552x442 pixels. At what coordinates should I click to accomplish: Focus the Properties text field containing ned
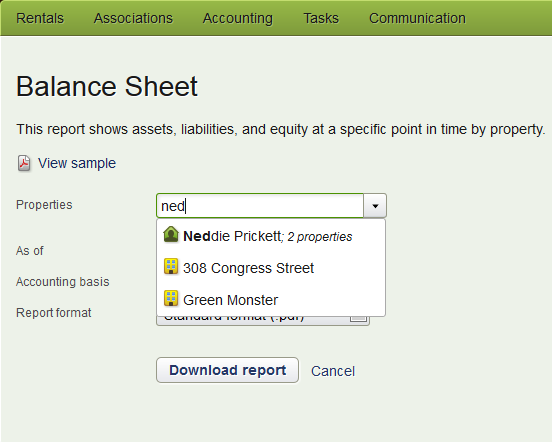[260, 206]
